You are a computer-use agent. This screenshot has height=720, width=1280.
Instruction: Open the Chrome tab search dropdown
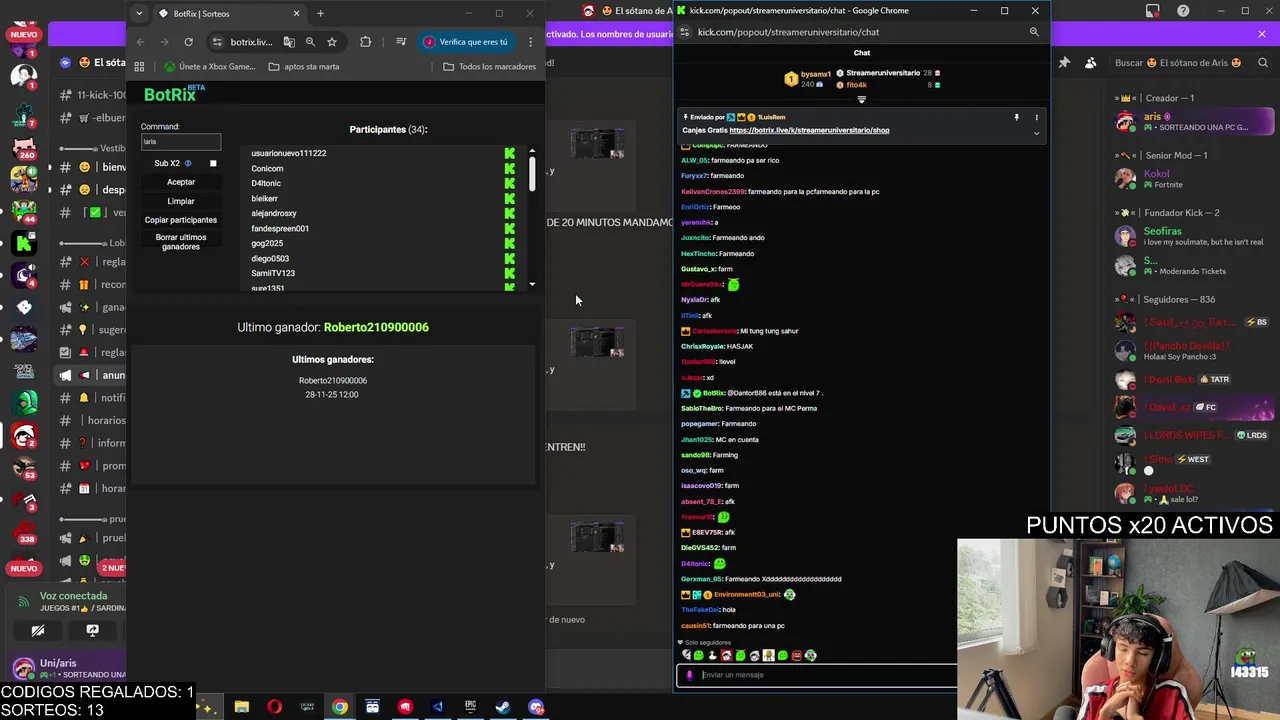pyautogui.click(x=139, y=14)
